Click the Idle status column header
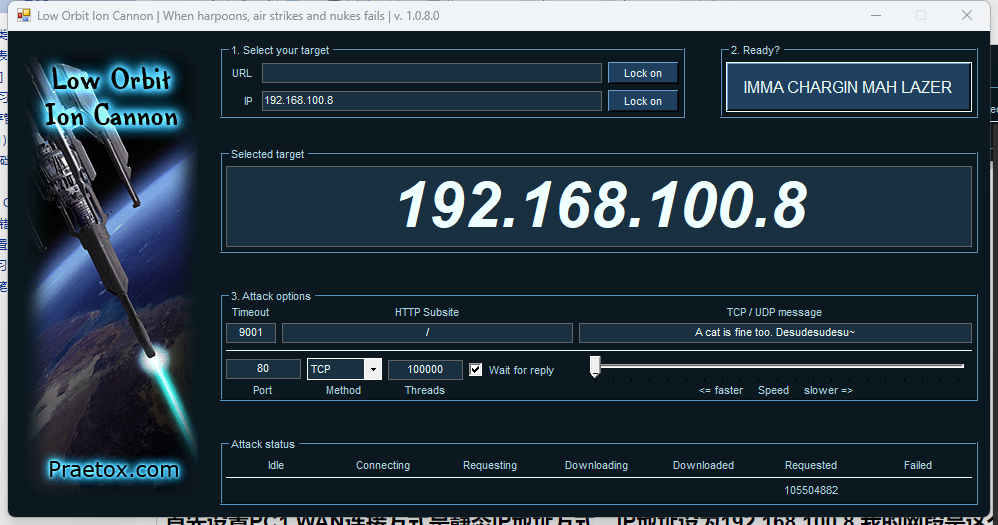The width and height of the screenshot is (998, 525). 276,465
